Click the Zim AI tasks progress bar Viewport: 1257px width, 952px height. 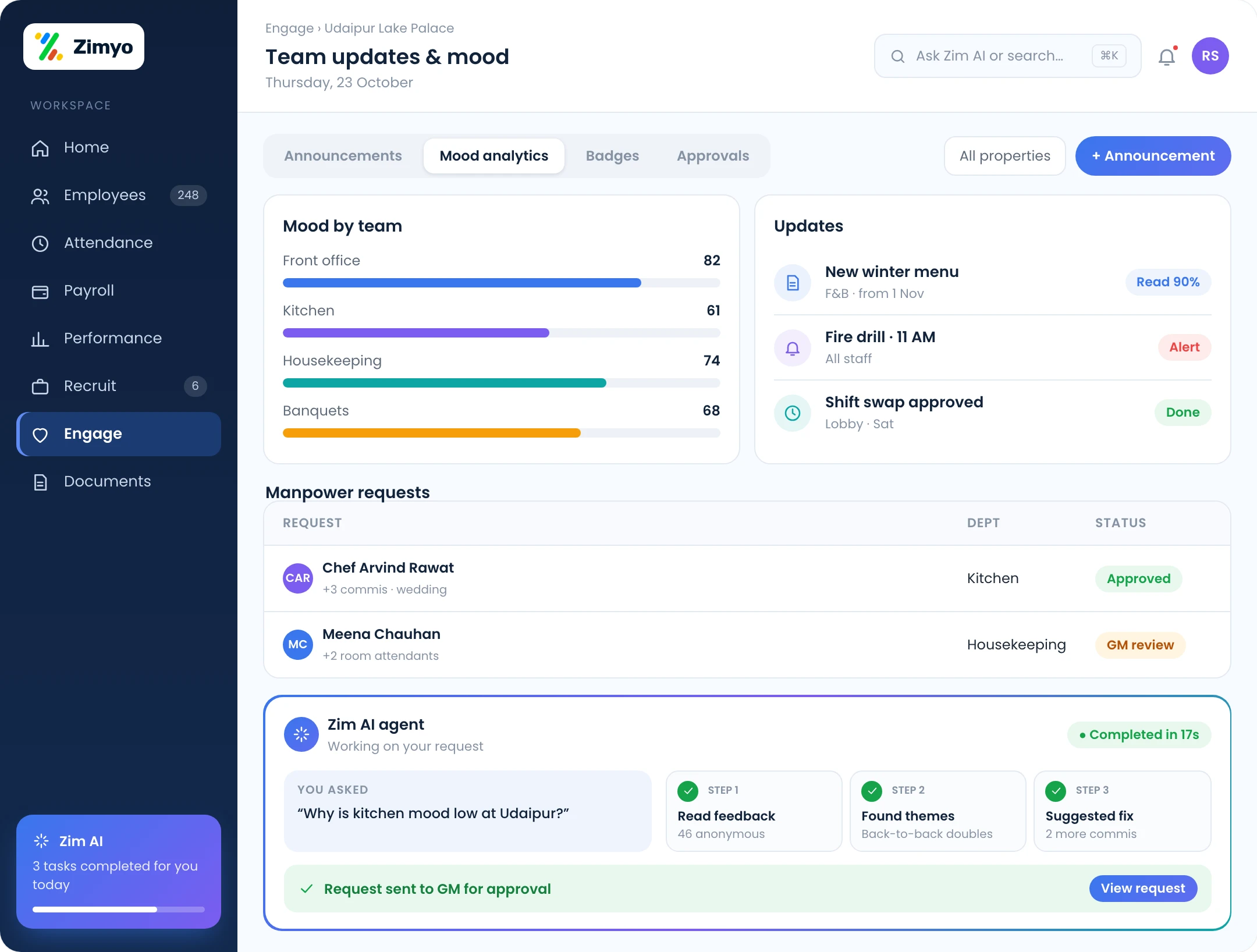click(x=119, y=910)
